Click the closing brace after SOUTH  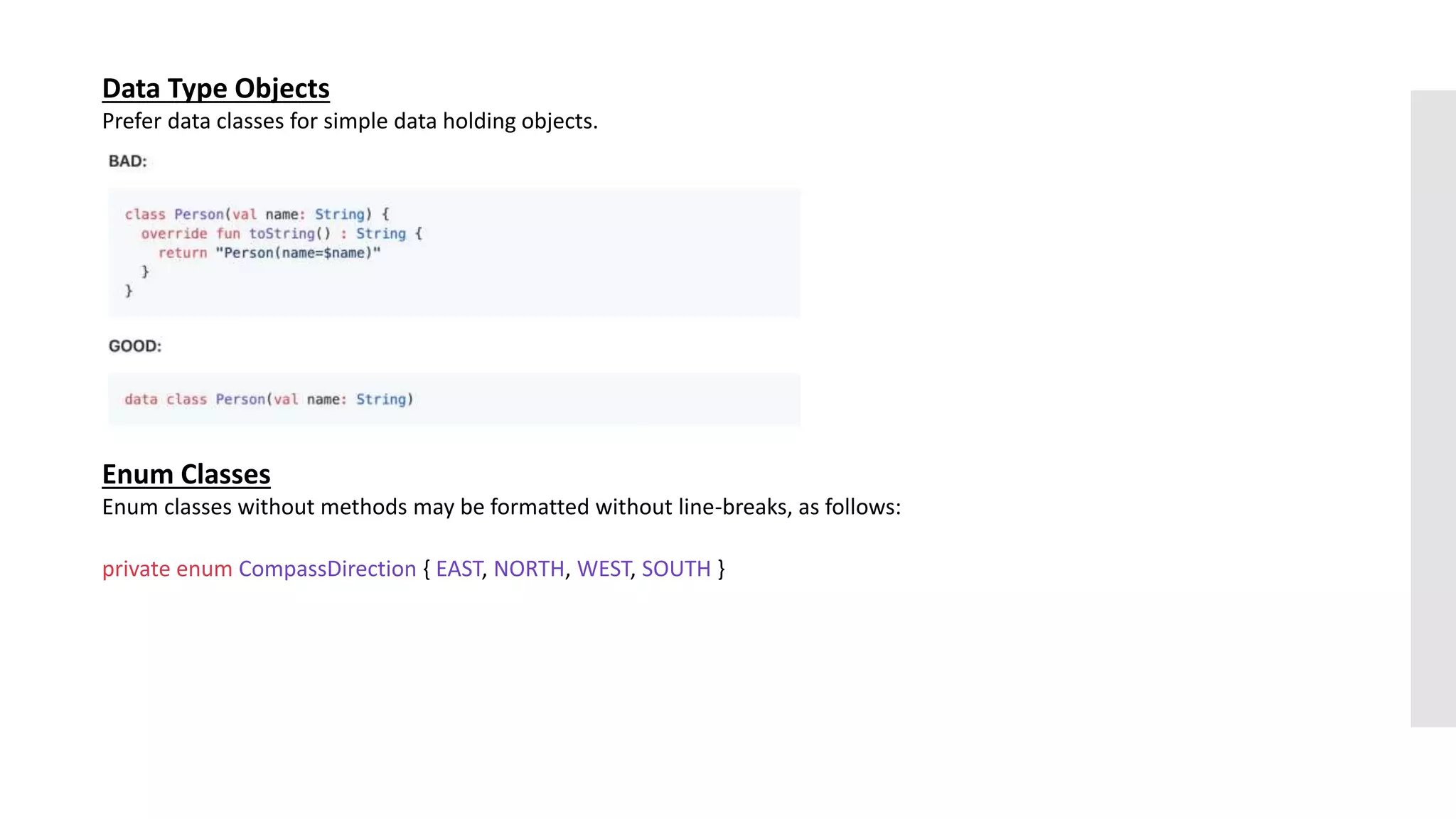coord(722,569)
